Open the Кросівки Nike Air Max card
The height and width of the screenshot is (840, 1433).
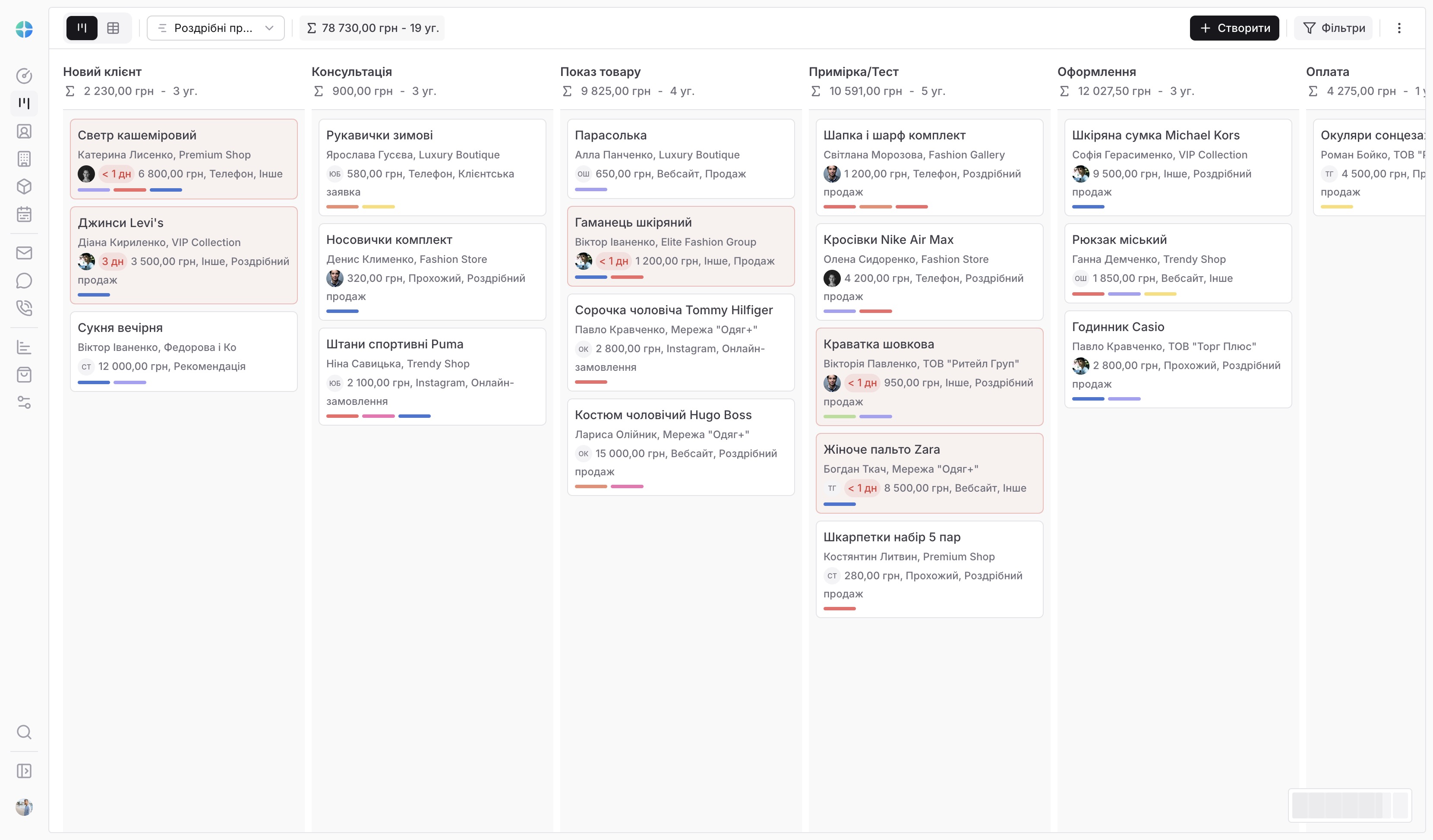(x=888, y=240)
